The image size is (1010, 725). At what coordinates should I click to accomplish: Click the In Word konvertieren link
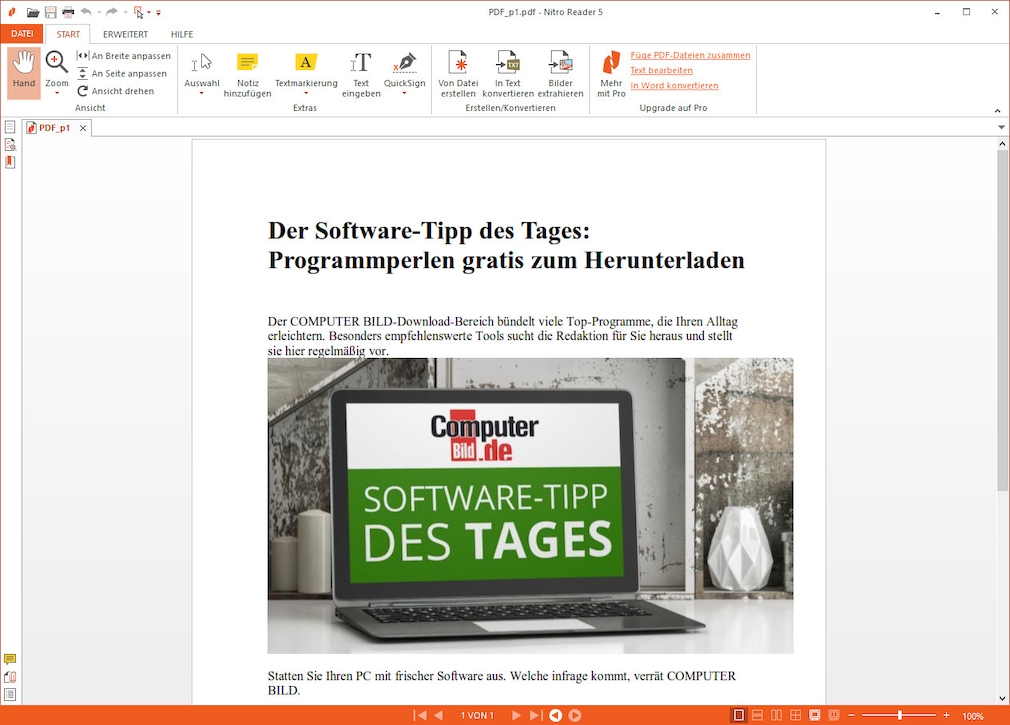click(x=674, y=86)
